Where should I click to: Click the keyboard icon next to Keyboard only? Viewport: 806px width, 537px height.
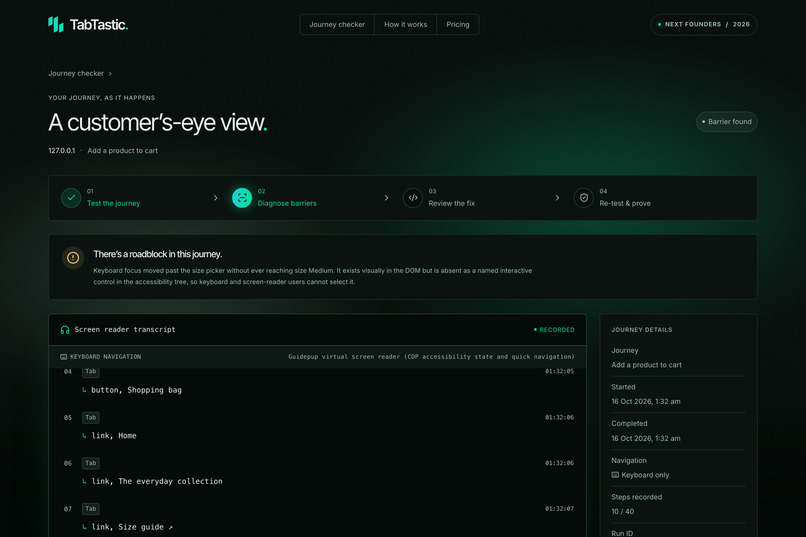pos(615,475)
